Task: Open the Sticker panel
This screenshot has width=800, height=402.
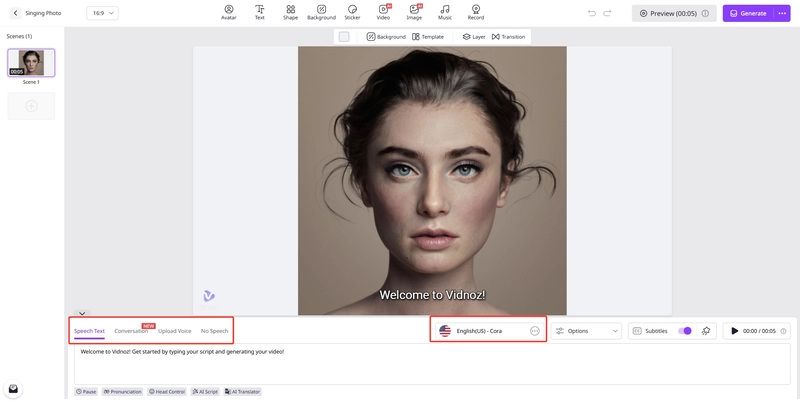Action: 352,12
